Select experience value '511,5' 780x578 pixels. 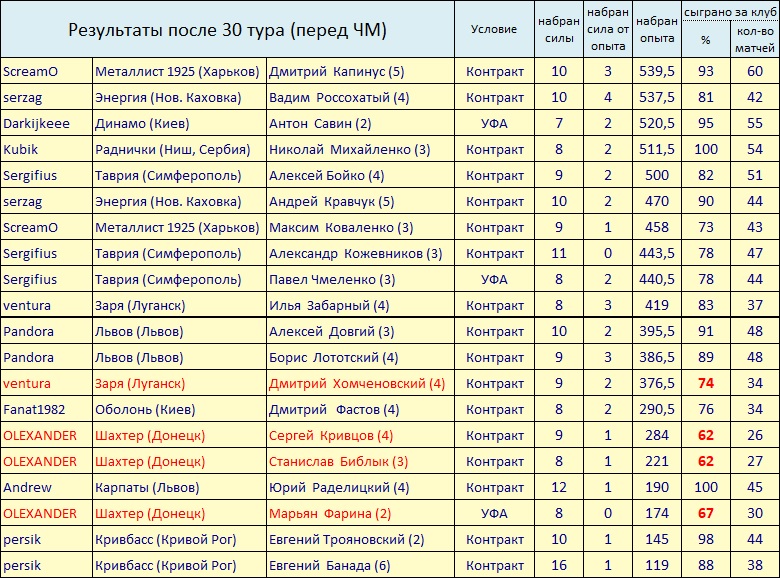[657, 149]
